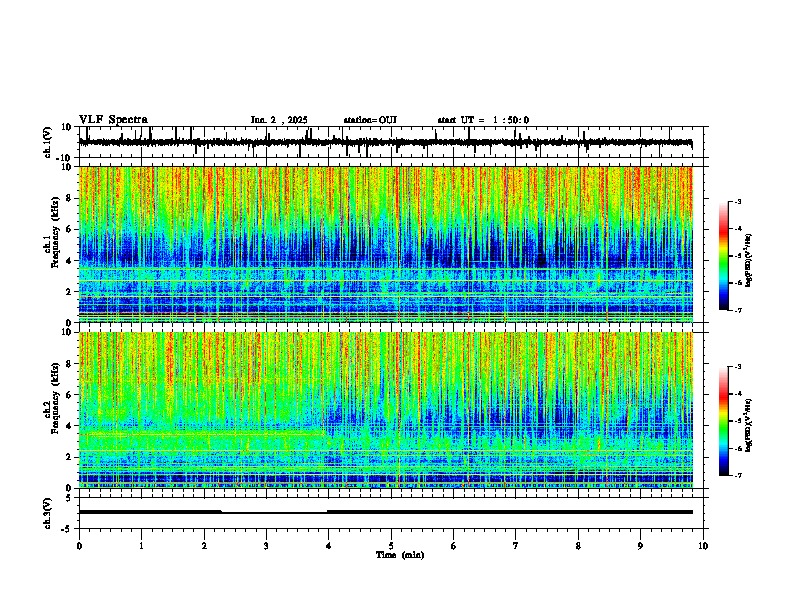Click the ch.2 spectrogram color scale bar
The height and width of the screenshot is (612, 792).
point(724,421)
